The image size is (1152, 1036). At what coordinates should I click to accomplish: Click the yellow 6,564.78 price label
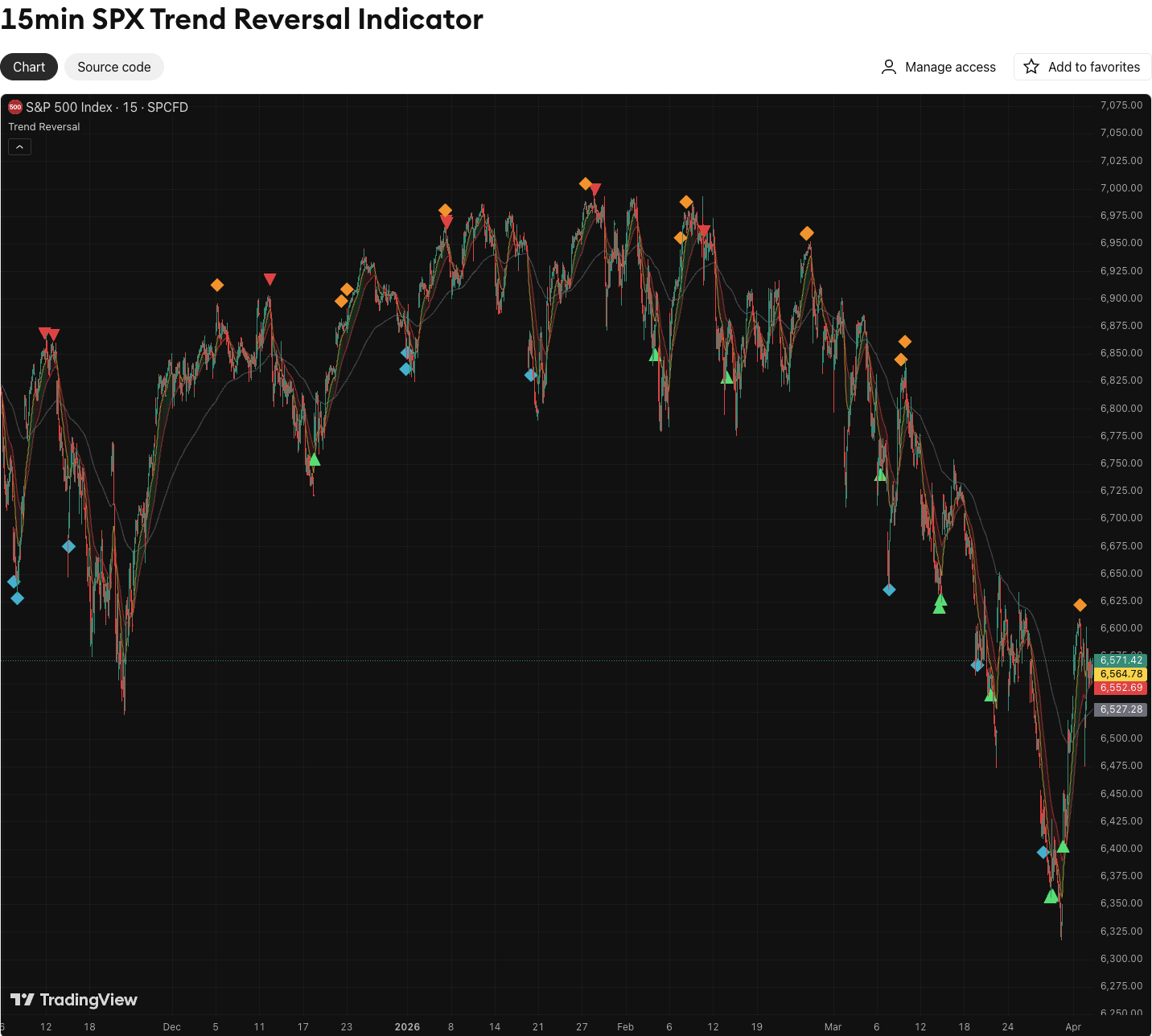pos(1121,674)
